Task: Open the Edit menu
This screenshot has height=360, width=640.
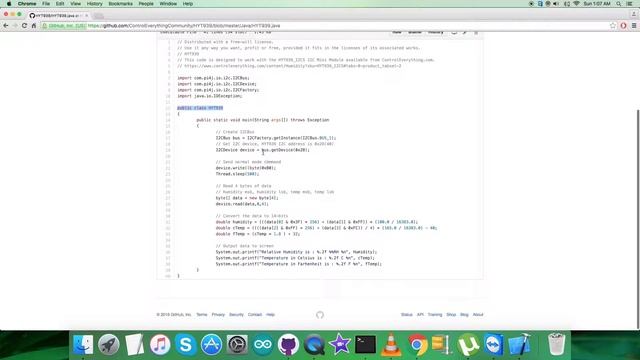Action: pyautogui.click(x=60, y=4)
